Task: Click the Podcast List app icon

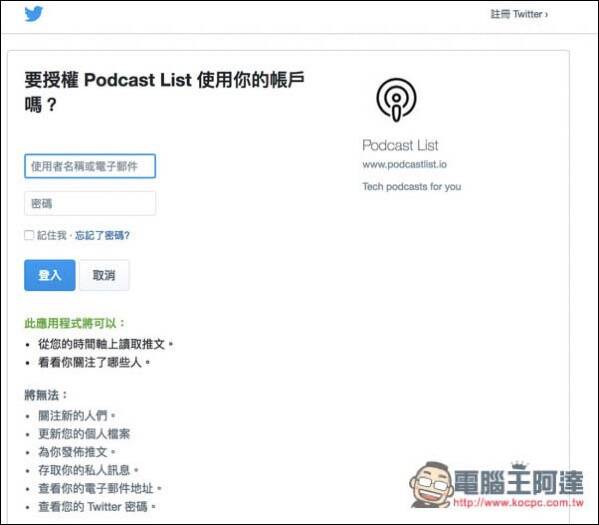Action: tap(396, 99)
